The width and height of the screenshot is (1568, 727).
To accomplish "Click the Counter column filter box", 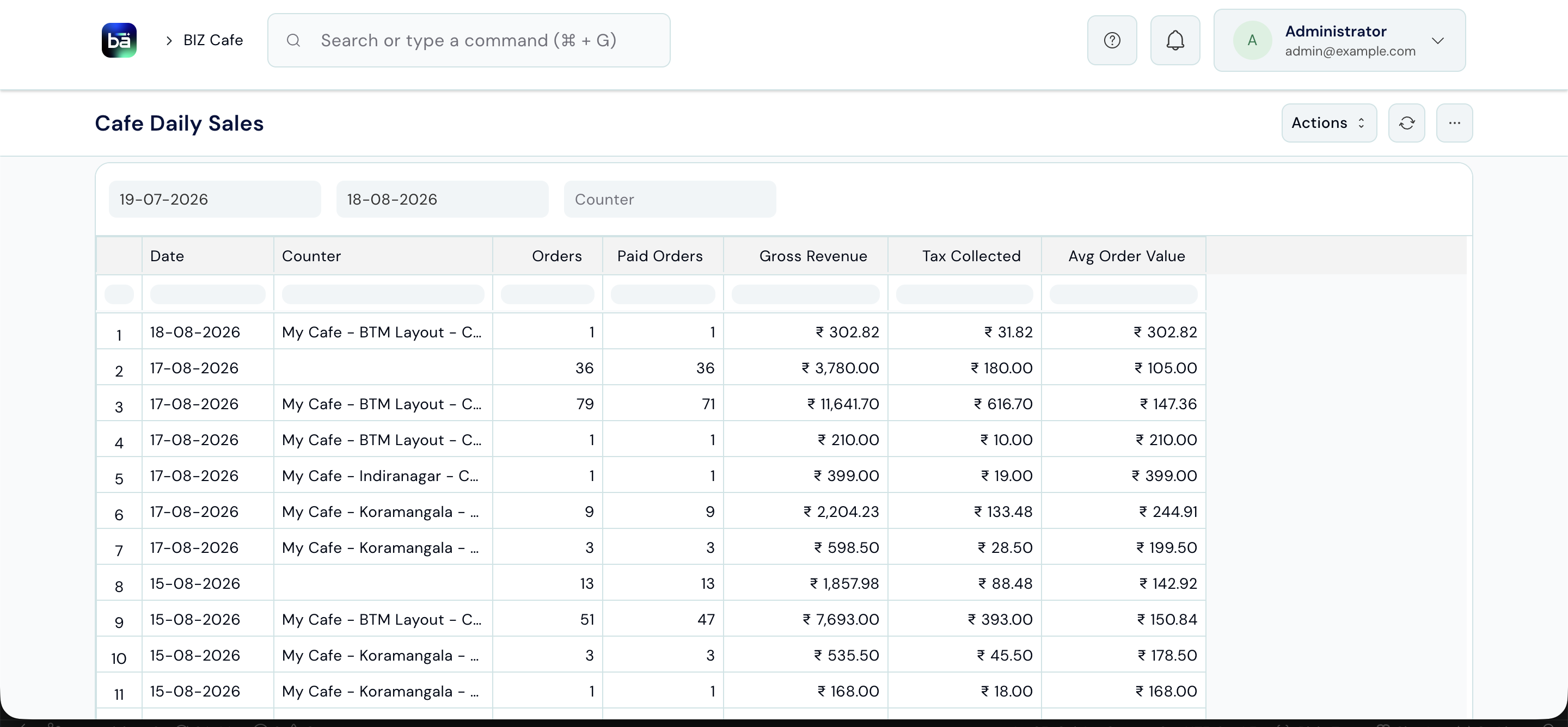I will coord(383,294).
